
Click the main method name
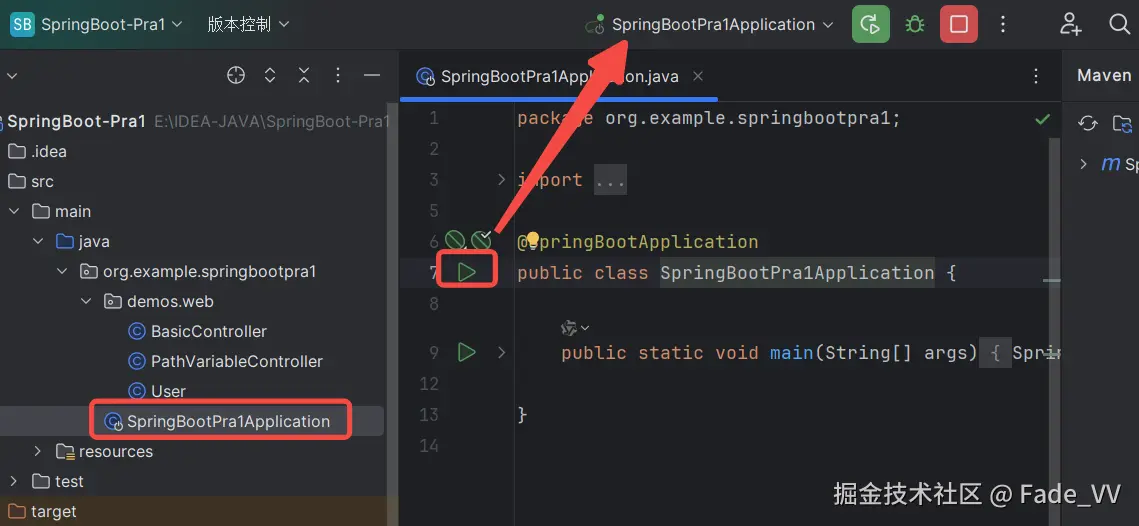(x=791, y=352)
